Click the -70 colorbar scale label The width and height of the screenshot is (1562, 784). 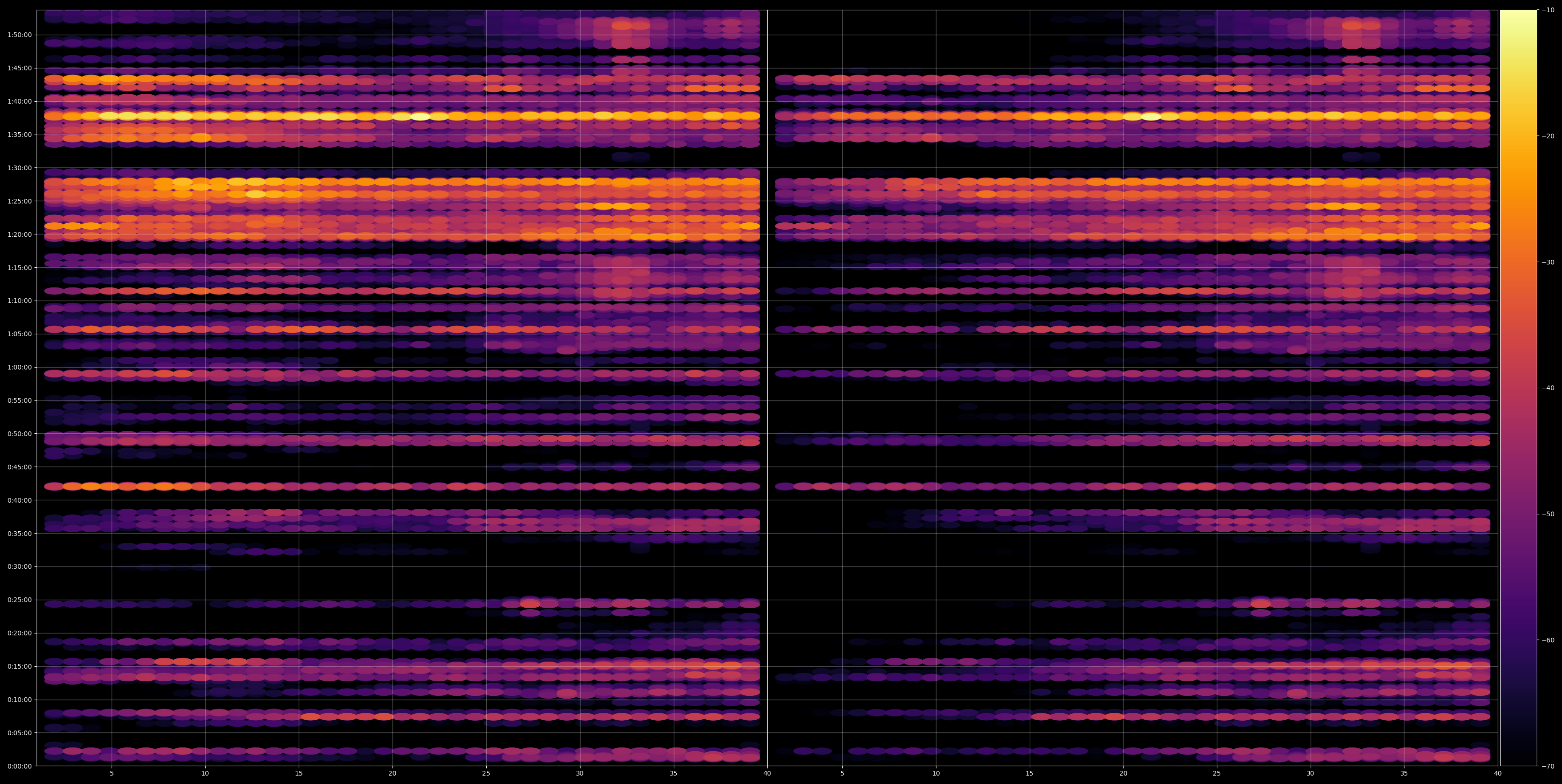pos(1548,766)
